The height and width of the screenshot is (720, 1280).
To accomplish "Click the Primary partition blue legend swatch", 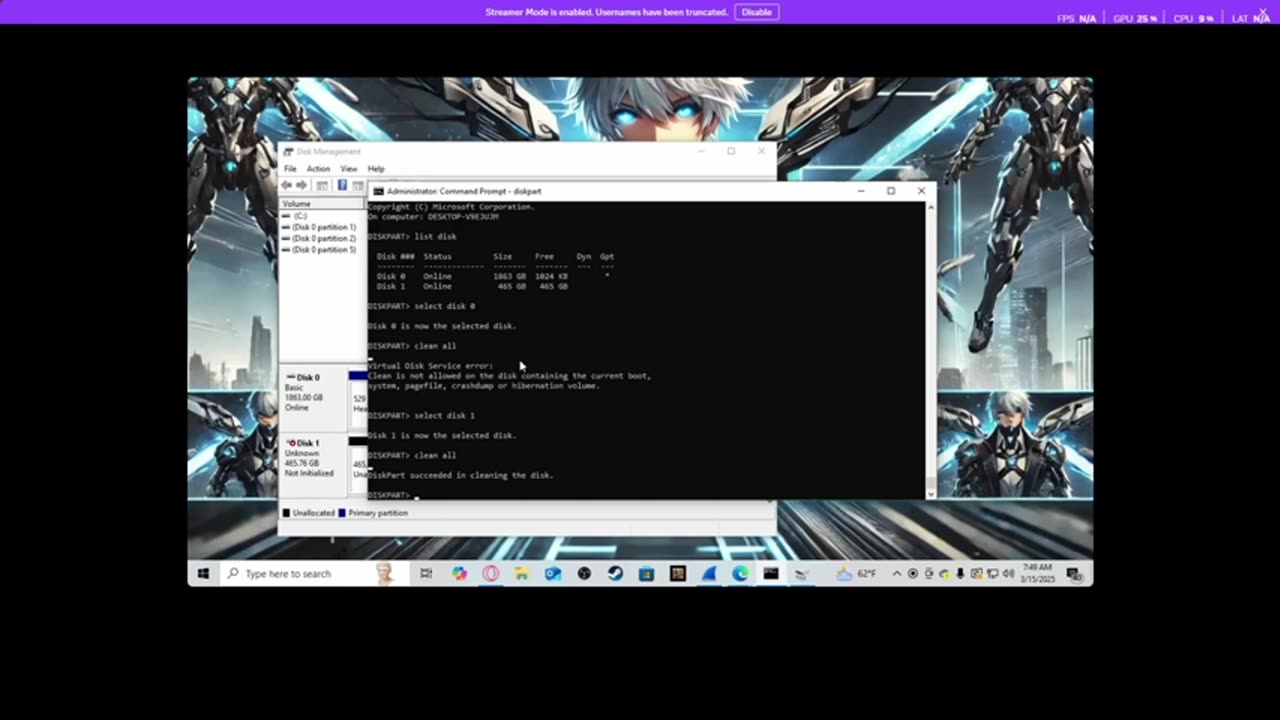I will [342, 513].
